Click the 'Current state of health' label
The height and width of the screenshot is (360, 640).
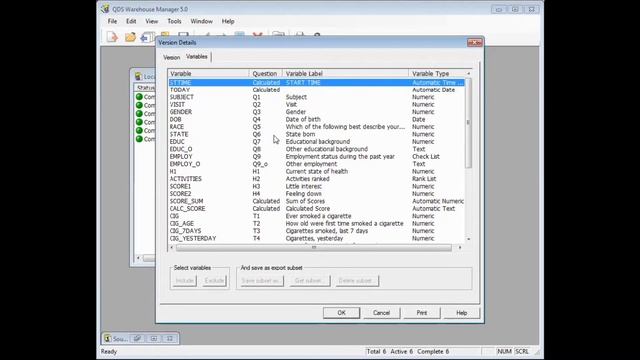[317, 171]
